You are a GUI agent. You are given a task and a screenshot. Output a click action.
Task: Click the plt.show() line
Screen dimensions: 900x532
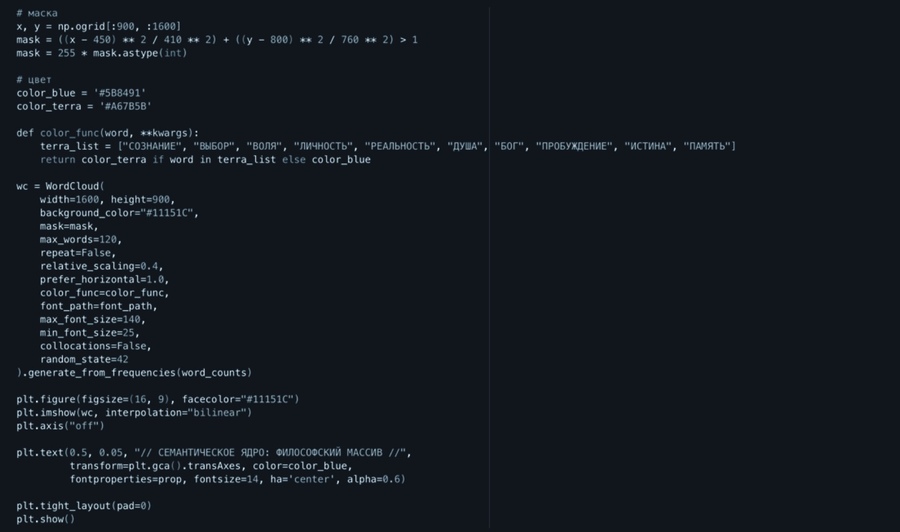[45, 519]
